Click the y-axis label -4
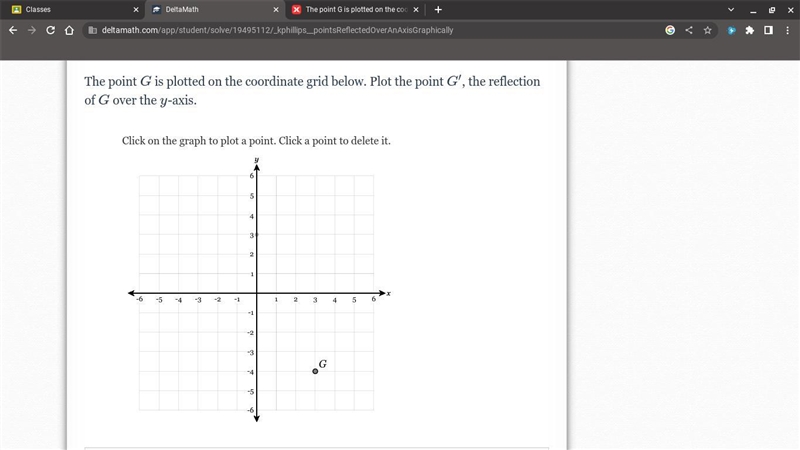This screenshot has height=450, width=800. coord(251,372)
